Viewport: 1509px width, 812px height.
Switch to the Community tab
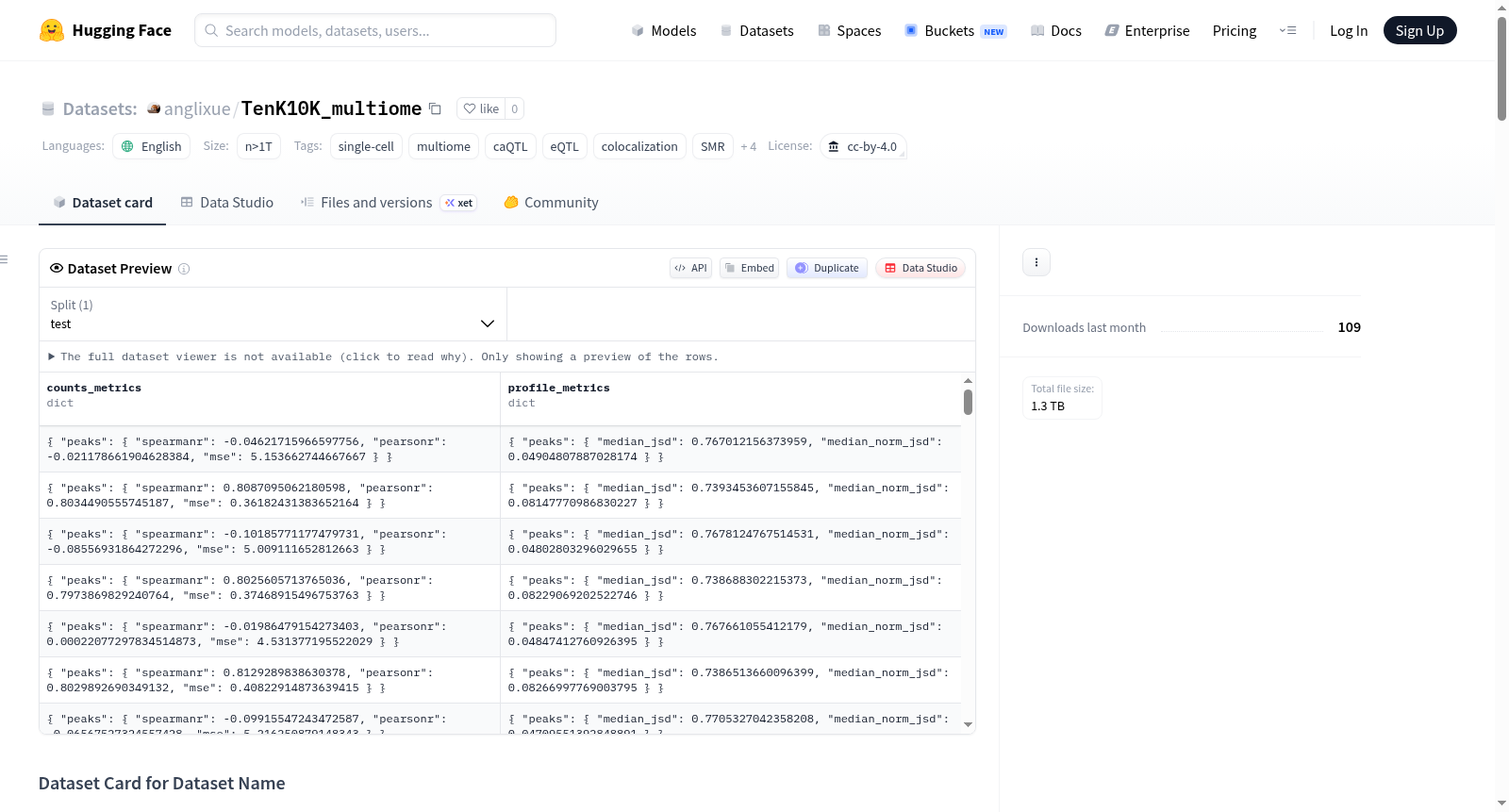(551, 203)
